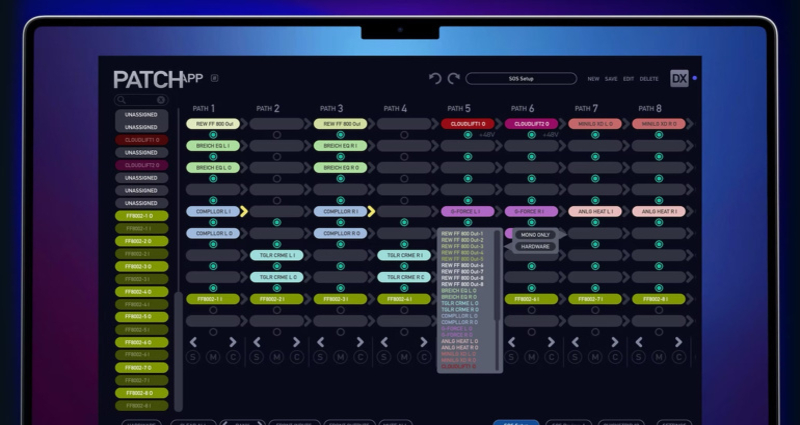This screenshot has width=800, height=425.
Task: Toggle the circle under CLOUDLIFT1 O in Path 5
Action: (x=468, y=135)
